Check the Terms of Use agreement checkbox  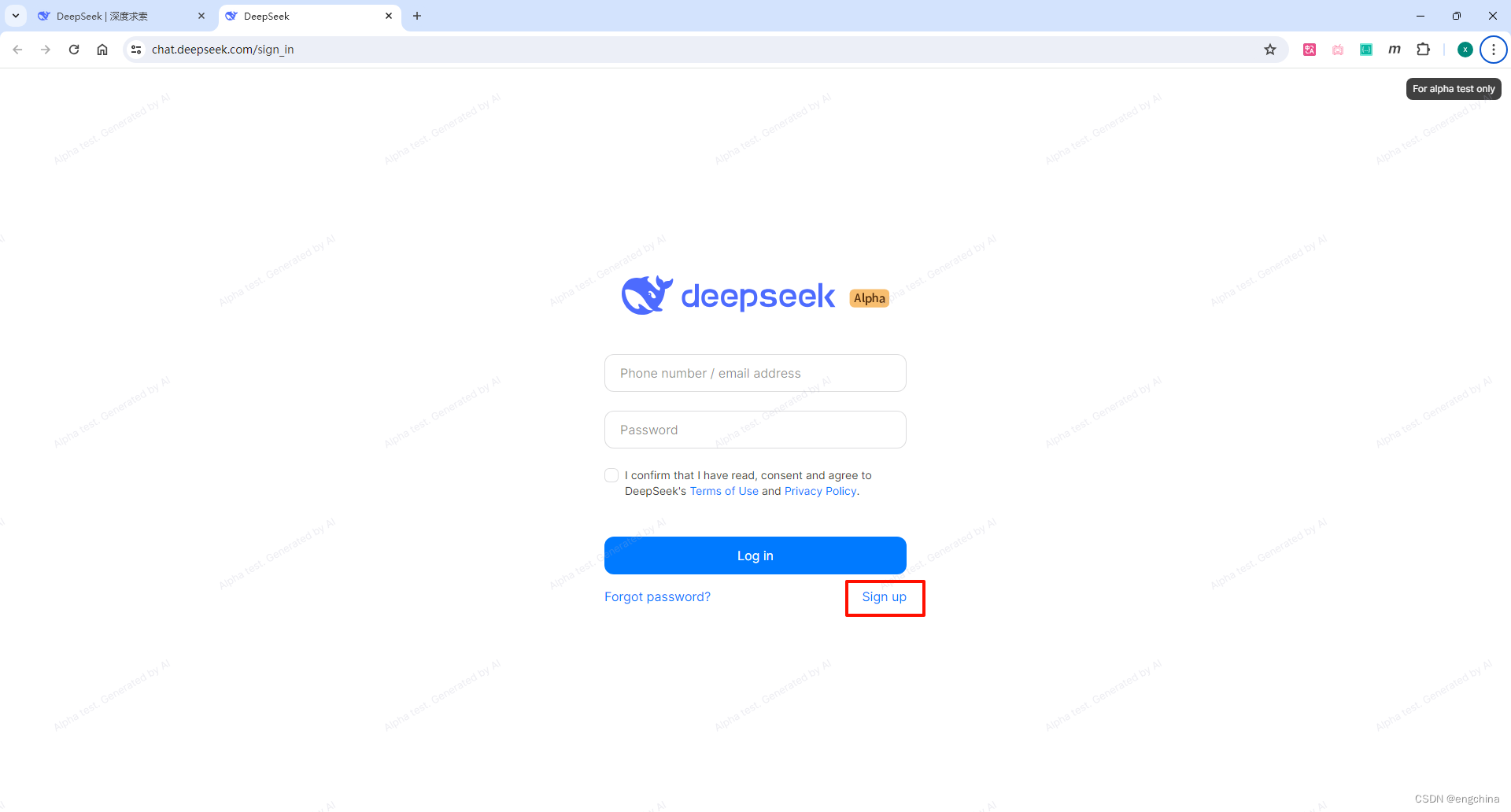coord(611,475)
